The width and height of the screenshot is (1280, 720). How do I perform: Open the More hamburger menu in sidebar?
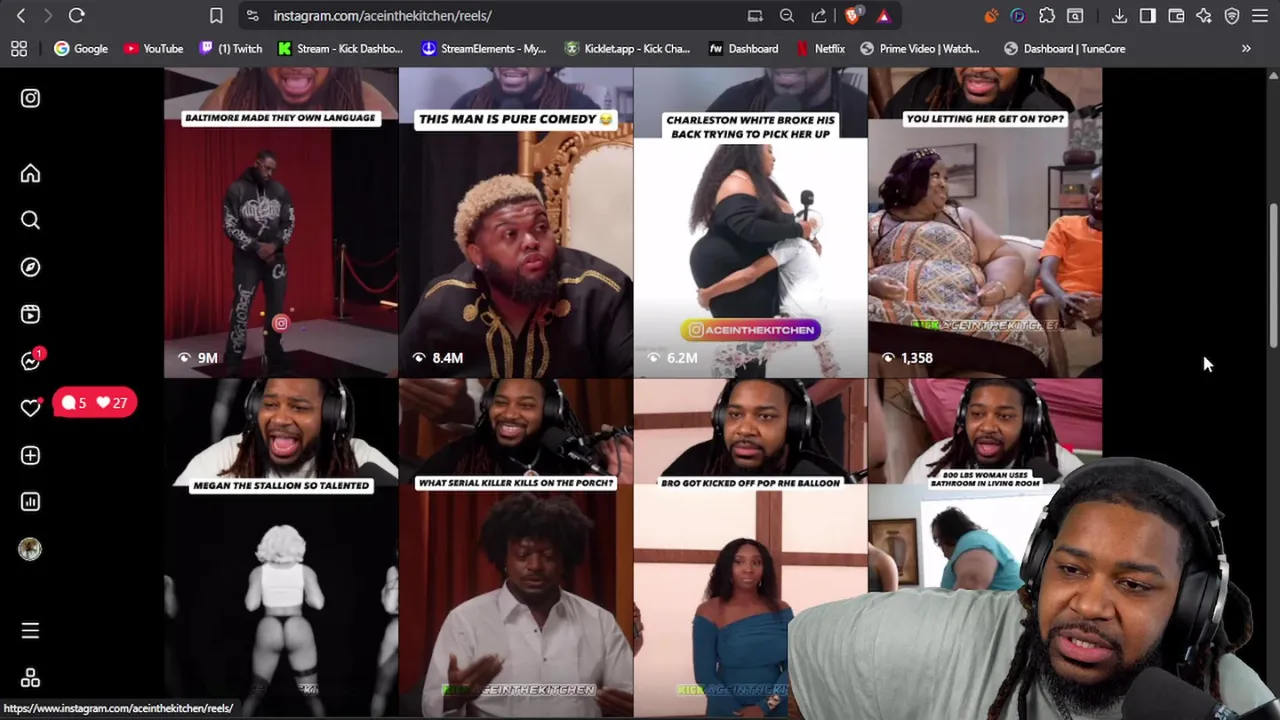coord(30,631)
